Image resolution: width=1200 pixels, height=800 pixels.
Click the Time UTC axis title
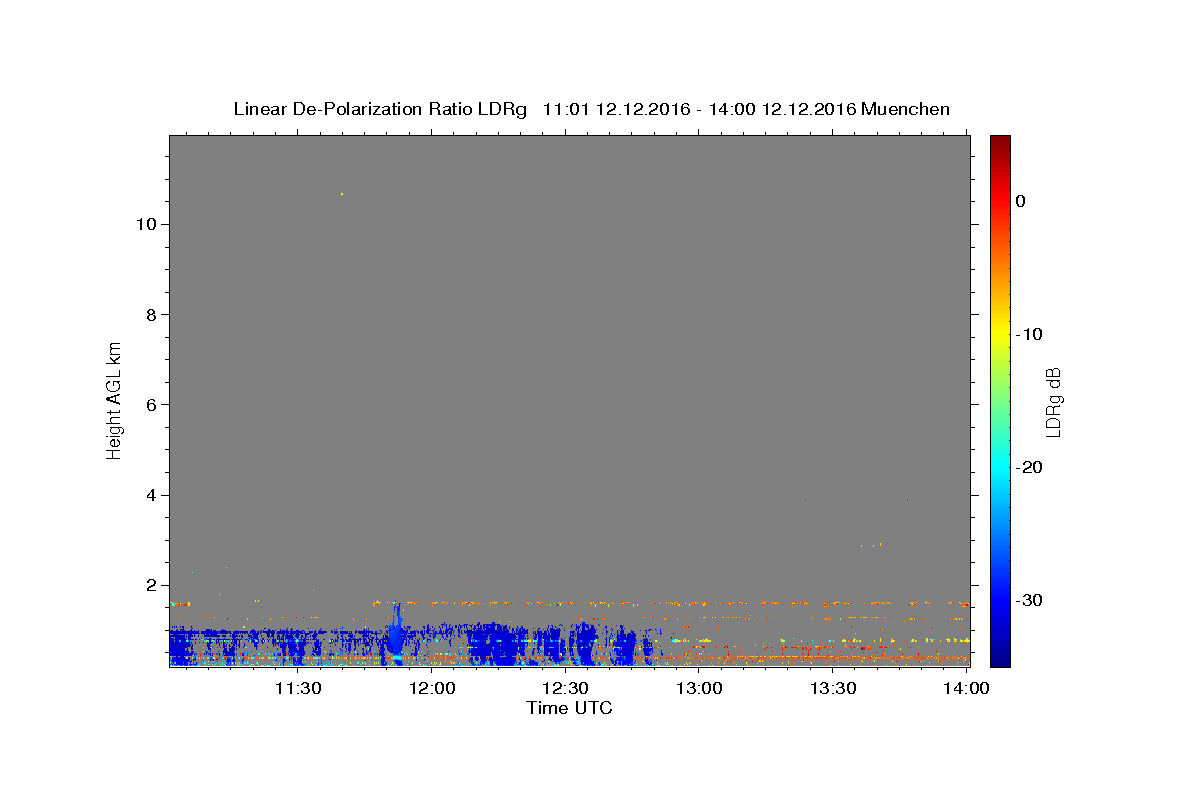[x=569, y=708]
